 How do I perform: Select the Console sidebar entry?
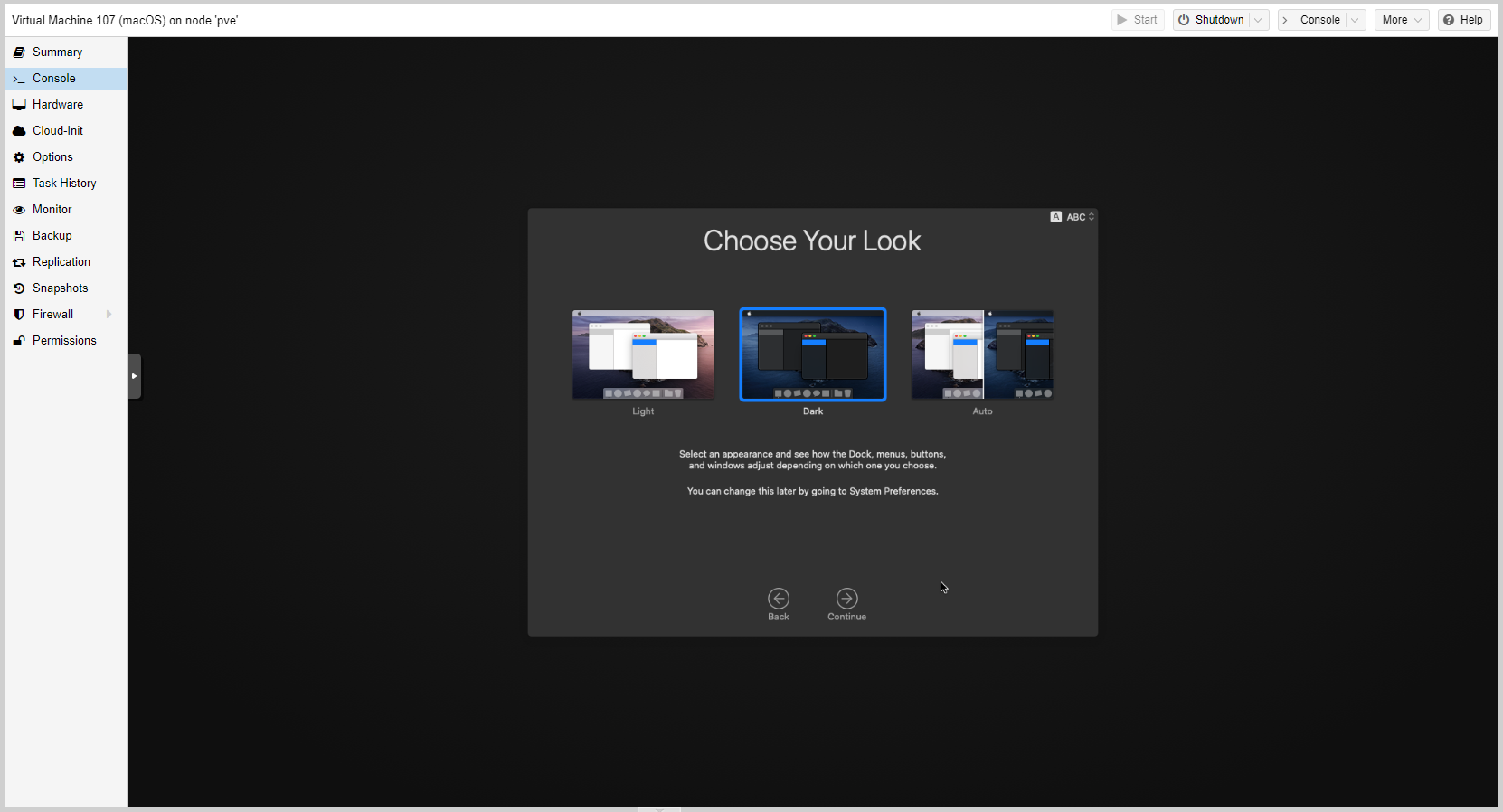(x=65, y=79)
